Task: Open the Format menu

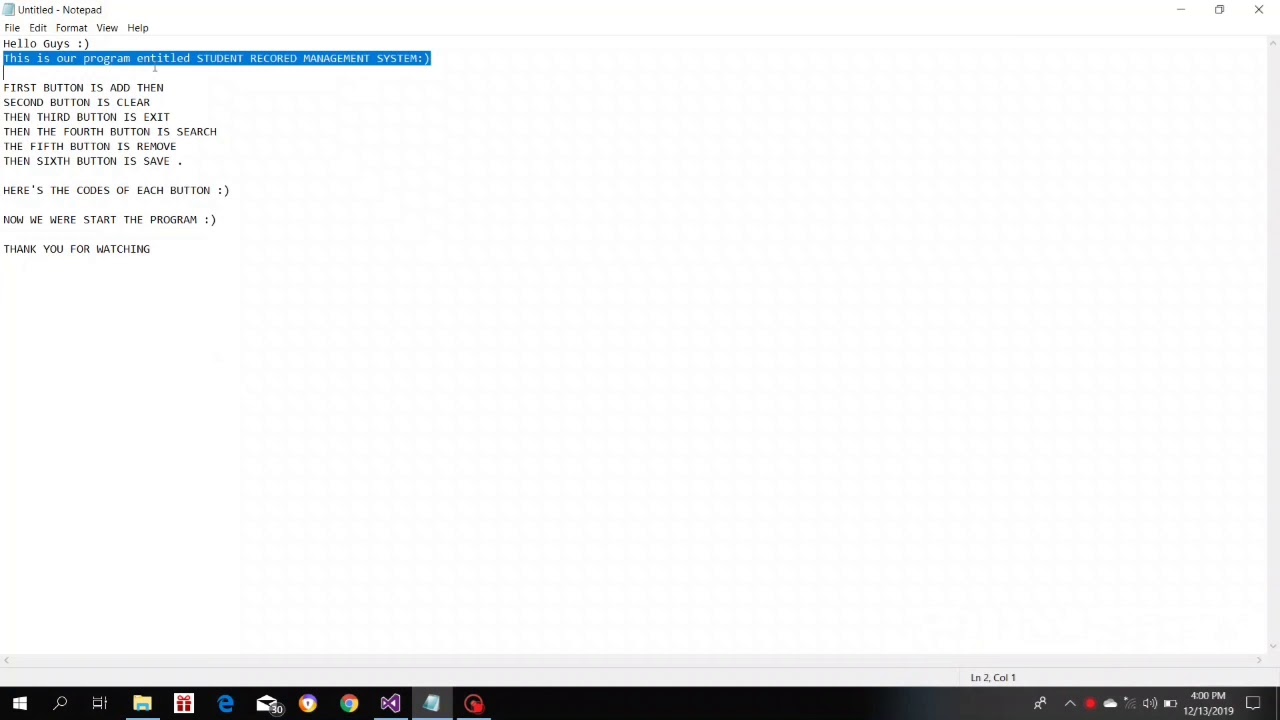Action: pyautogui.click(x=71, y=28)
